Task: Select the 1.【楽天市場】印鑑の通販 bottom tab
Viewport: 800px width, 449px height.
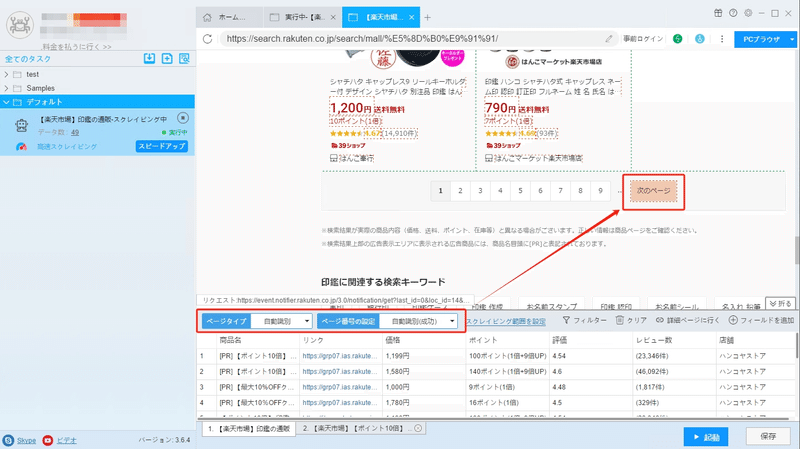Action: [249, 429]
